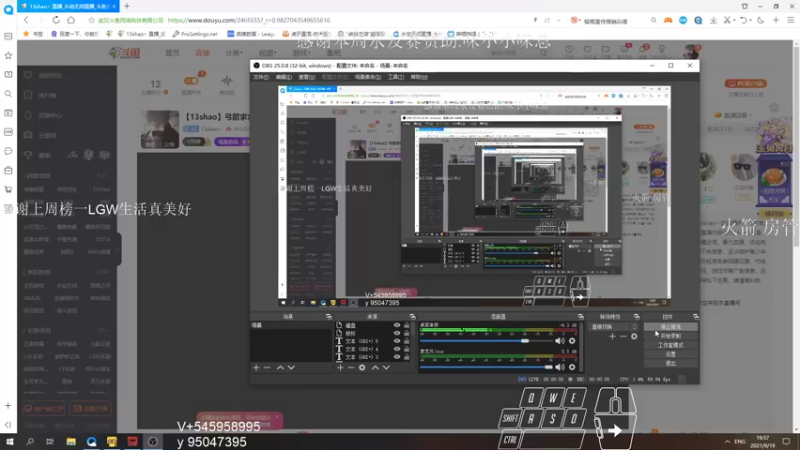This screenshot has height=450, width=800.
Task: Open microphone gear settings in mixer
Action: pos(572,367)
